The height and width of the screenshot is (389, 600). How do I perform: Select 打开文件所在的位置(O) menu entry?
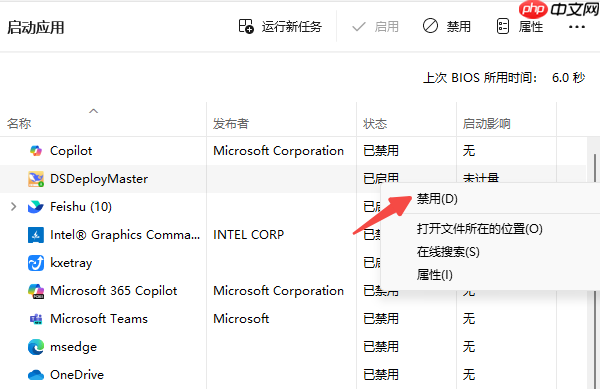point(479,229)
